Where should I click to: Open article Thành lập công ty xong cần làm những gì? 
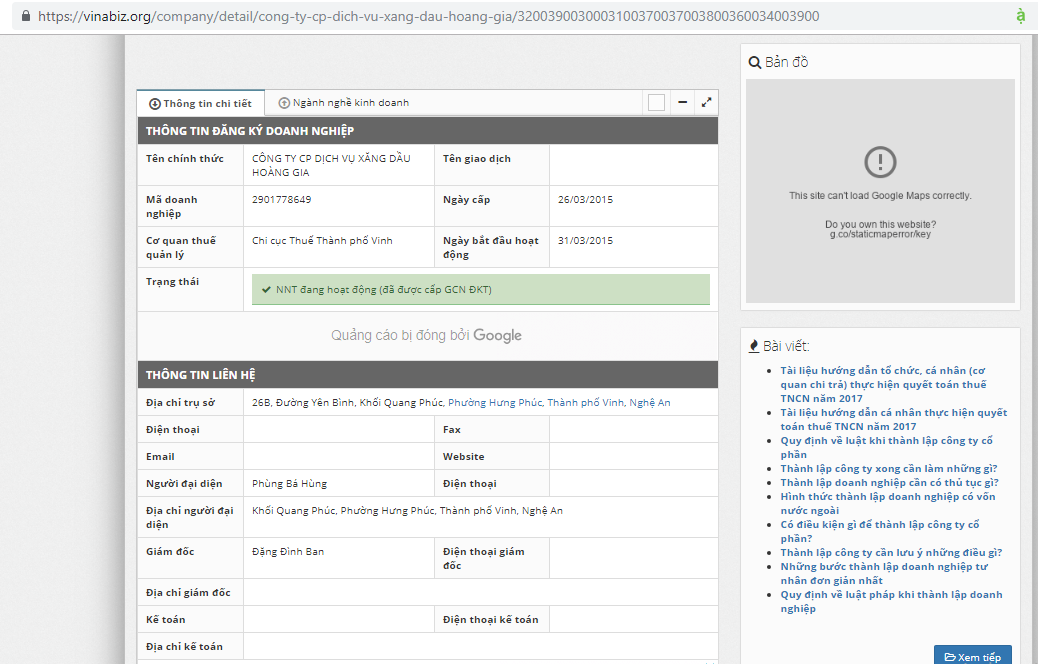(x=888, y=469)
